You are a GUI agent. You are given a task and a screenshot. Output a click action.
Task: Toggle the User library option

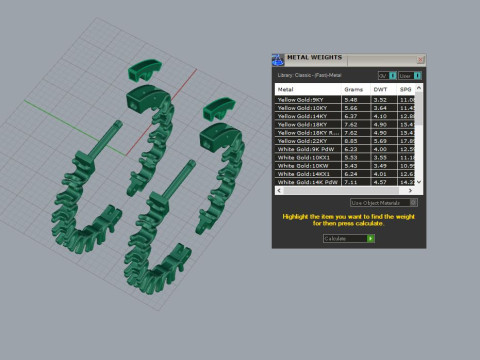coord(410,76)
